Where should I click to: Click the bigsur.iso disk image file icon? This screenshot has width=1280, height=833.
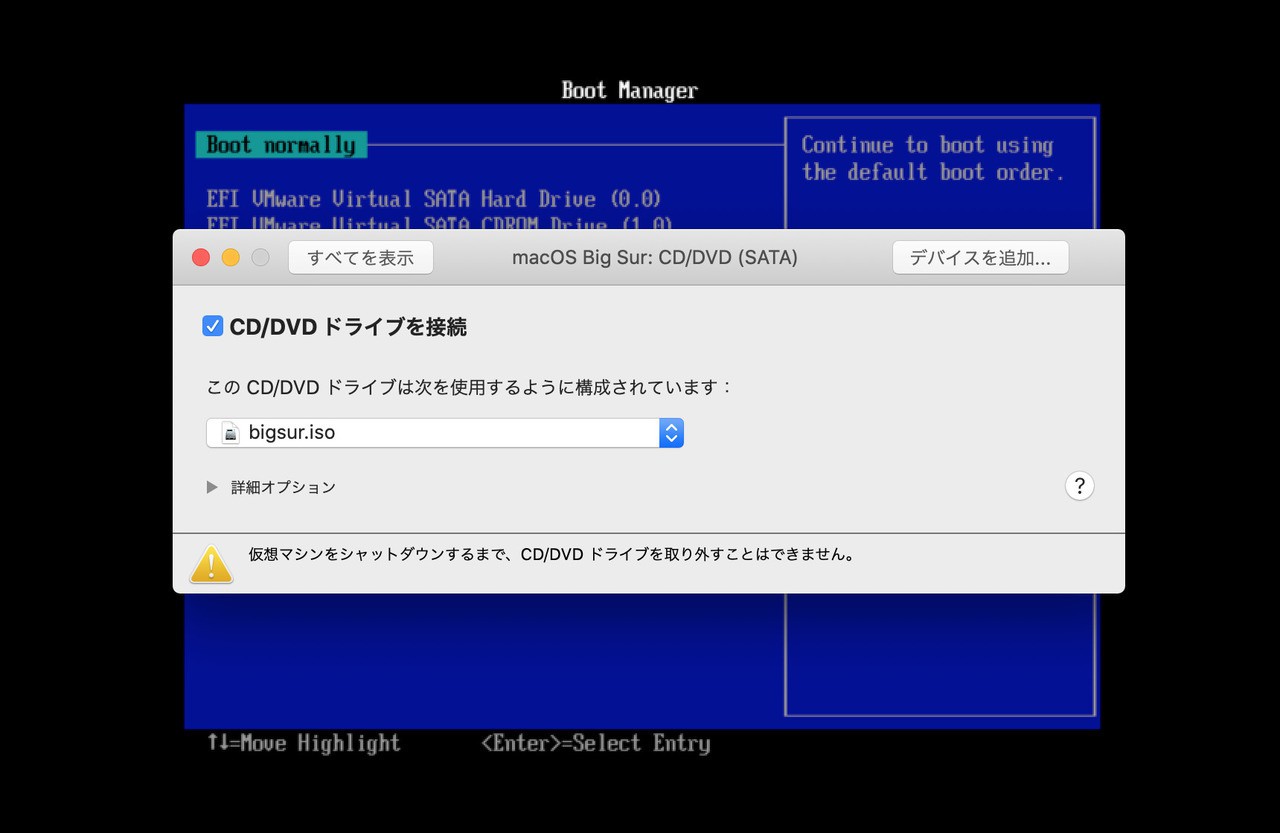coord(231,433)
